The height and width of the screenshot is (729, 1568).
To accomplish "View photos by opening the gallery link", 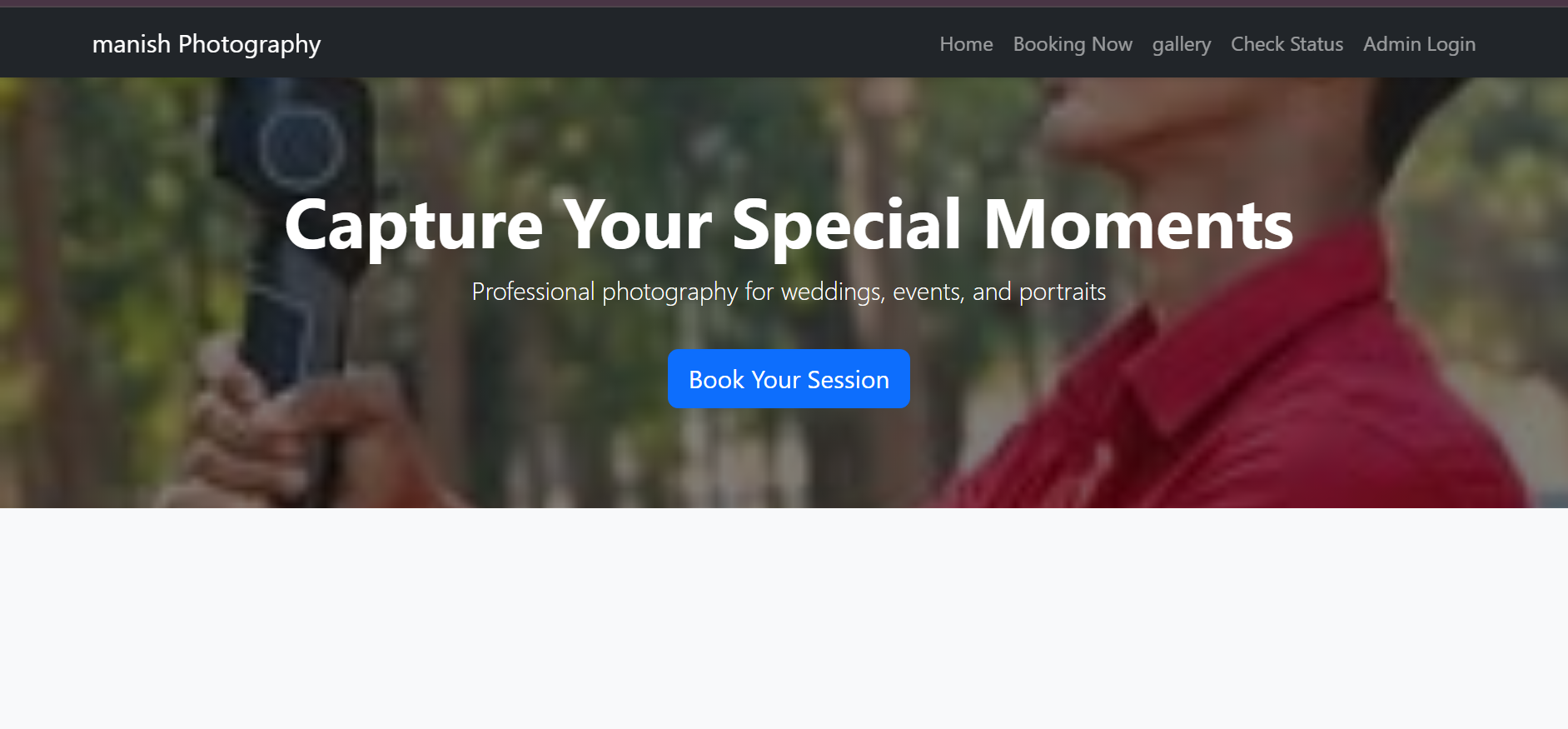I will [x=1182, y=44].
